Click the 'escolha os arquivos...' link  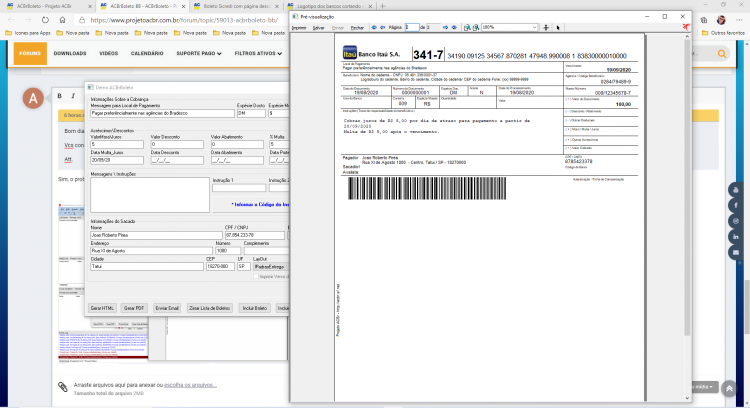[190, 385]
